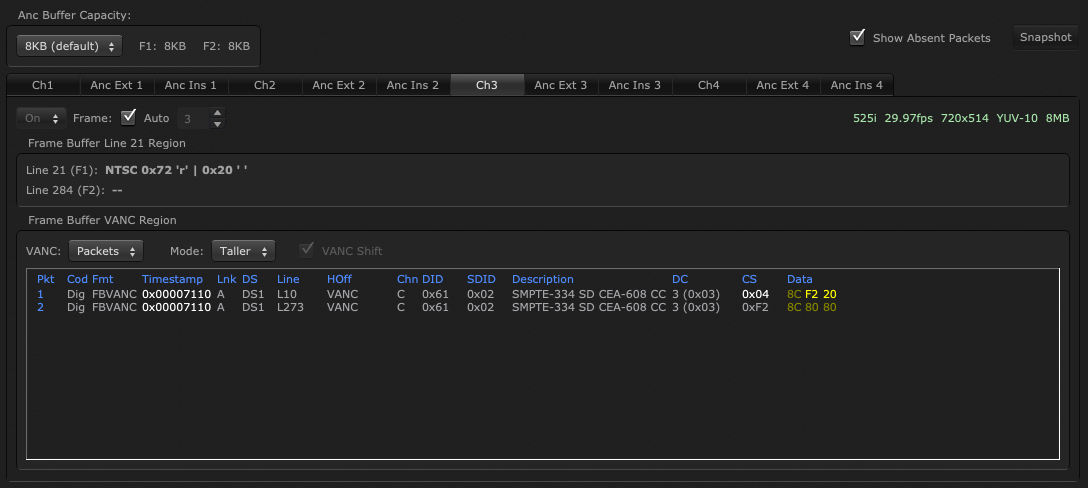This screenshot has height=488, width=1088.
Task: Click the Timestamp column header
Action: 172,279
